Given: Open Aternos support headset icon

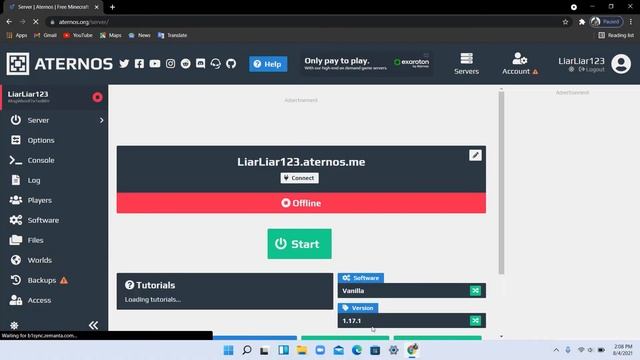Looking at the screenshot, I should (x=216, y=64).
